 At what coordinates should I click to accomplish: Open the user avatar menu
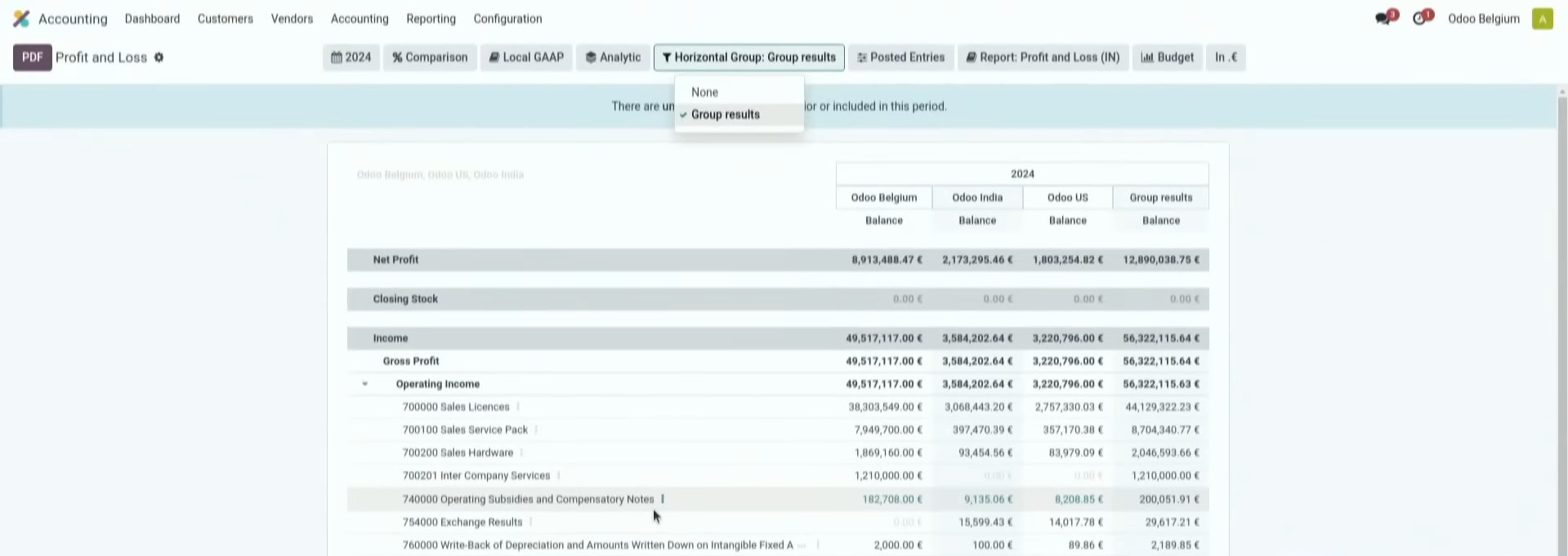coord(1542,18)
